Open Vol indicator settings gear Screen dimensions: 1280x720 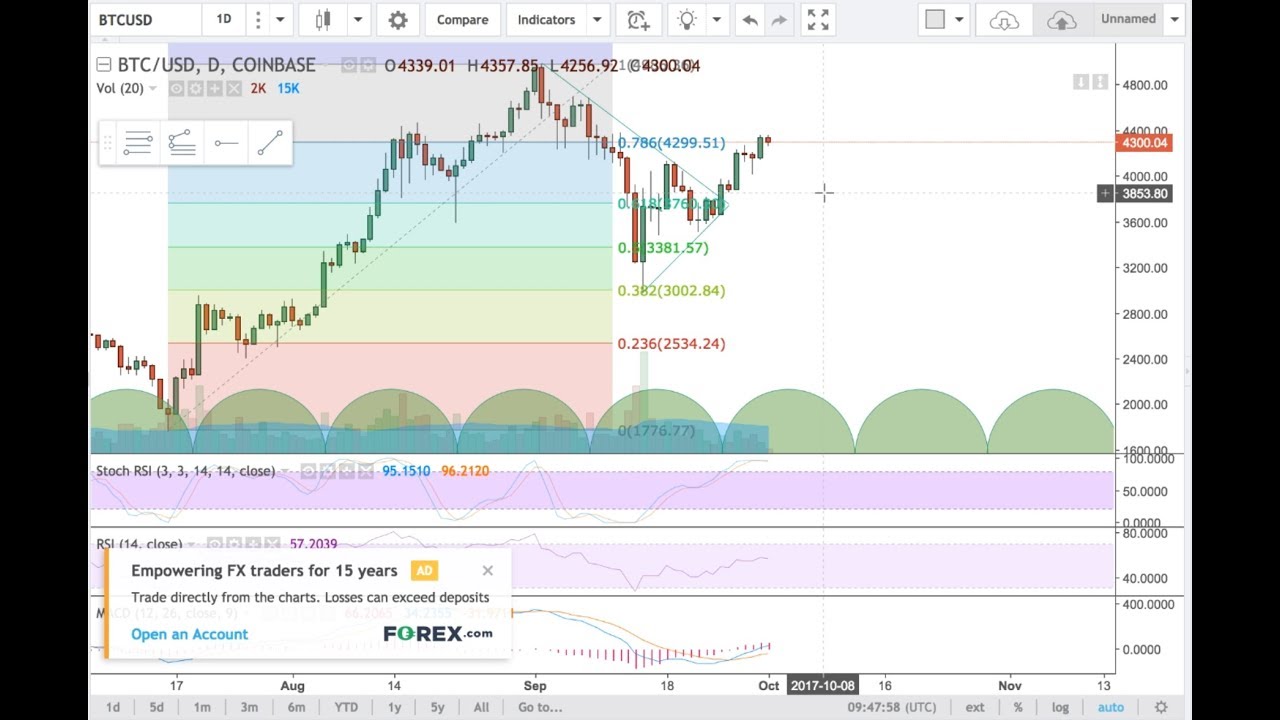click(195, 89)
